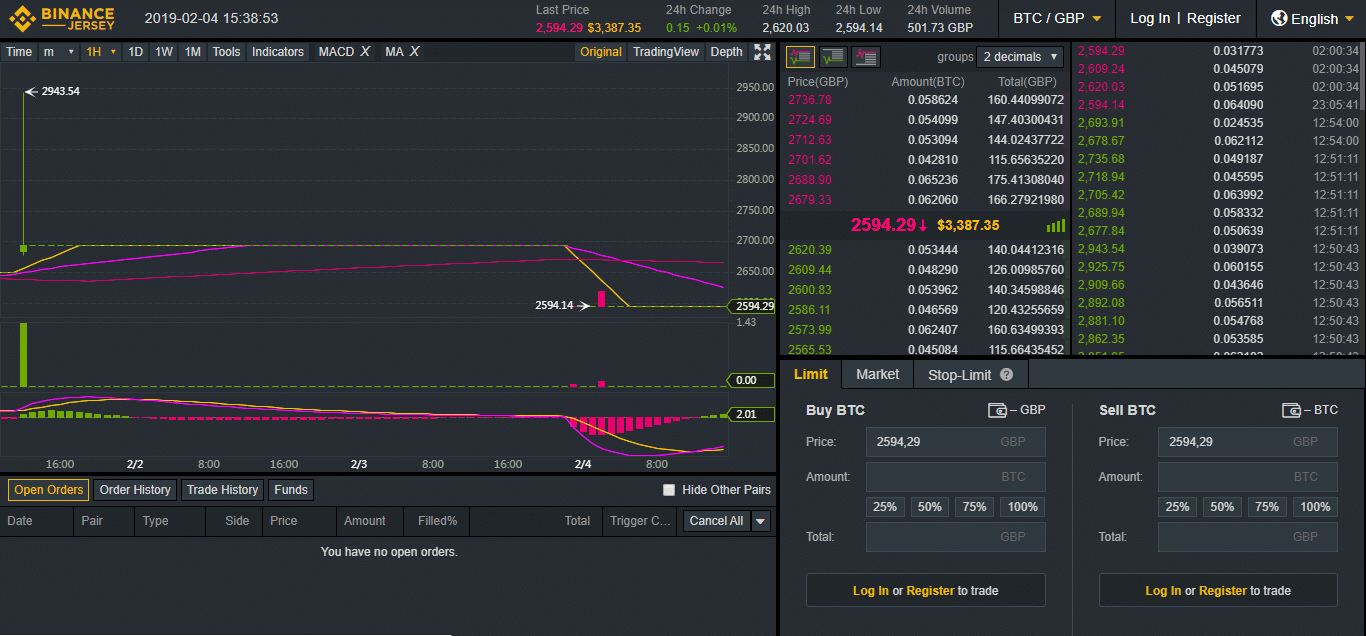Click Log In link in Buy BTC panel
Screen dimensions: 1366x636
tap(870, 591)
